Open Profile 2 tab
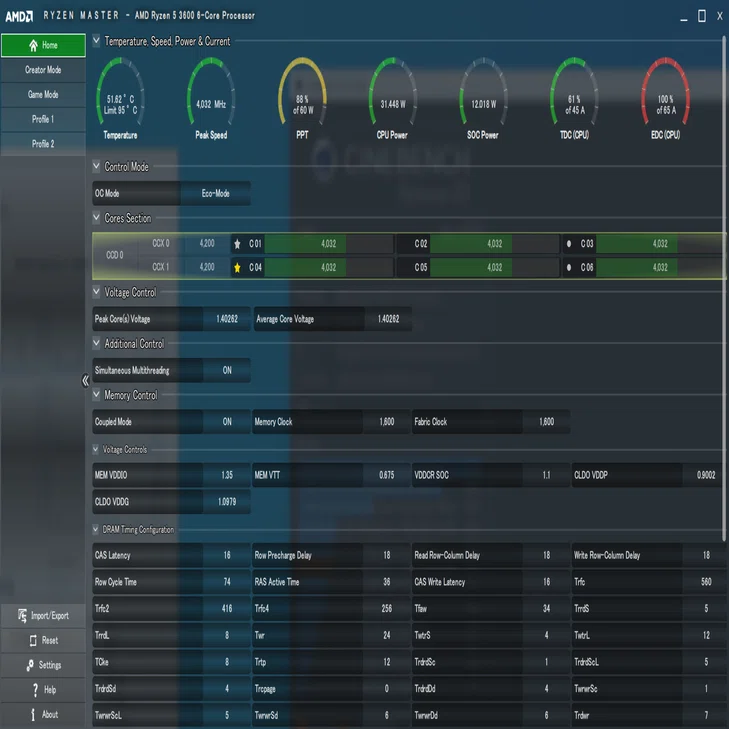Viewport: 729px width, 729px height. tap(43, 144)
